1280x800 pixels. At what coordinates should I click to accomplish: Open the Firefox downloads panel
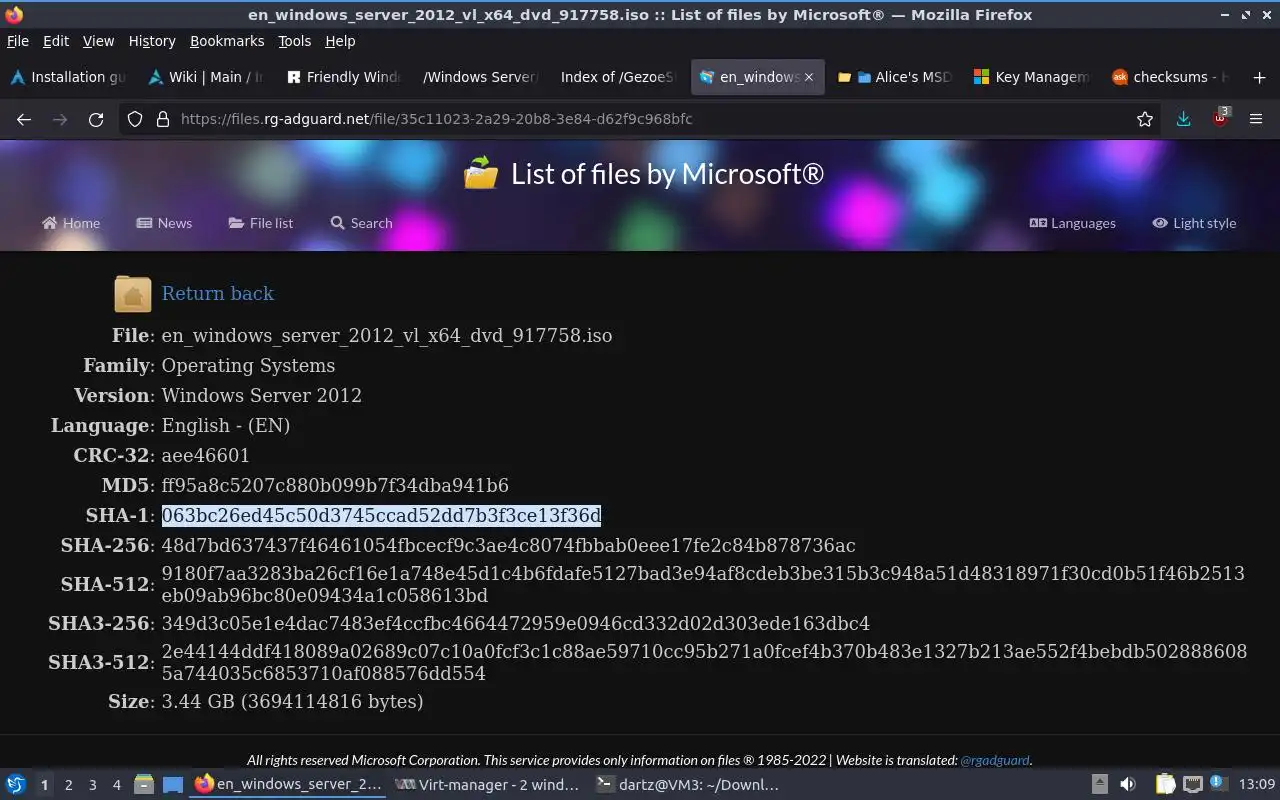click(1183, 119)
